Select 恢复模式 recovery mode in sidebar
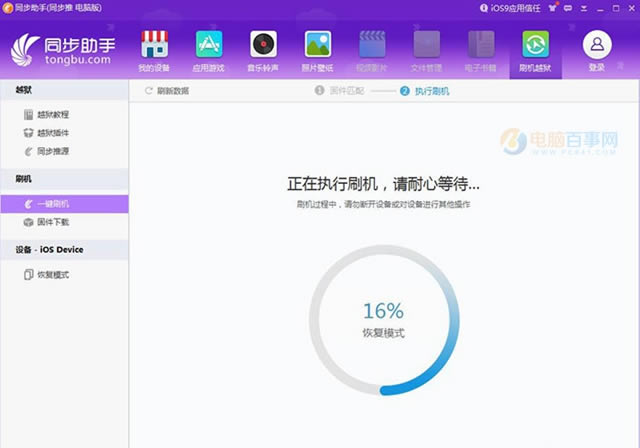Image resolution: width=640 pixels, height=448 pixels. (x=52, y=275)
